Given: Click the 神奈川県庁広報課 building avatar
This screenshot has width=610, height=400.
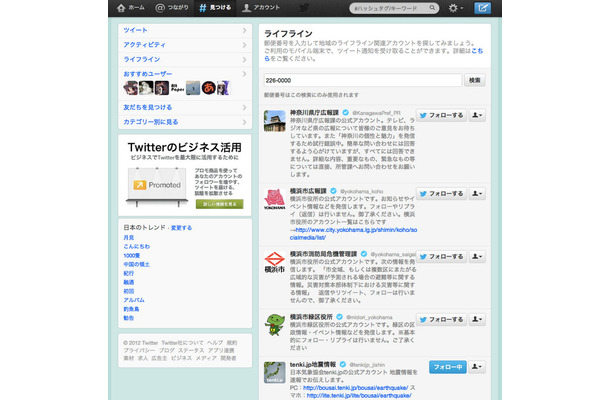Looking at the screenshot, I should pos(275,121).
